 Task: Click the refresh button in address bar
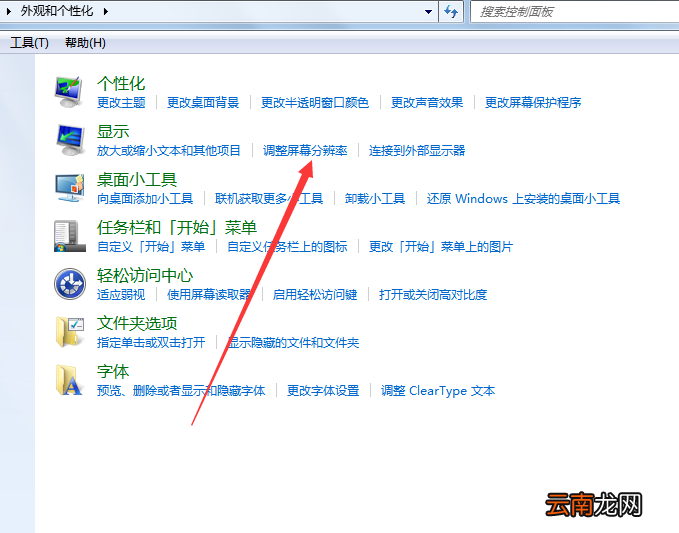coord(451,12)
